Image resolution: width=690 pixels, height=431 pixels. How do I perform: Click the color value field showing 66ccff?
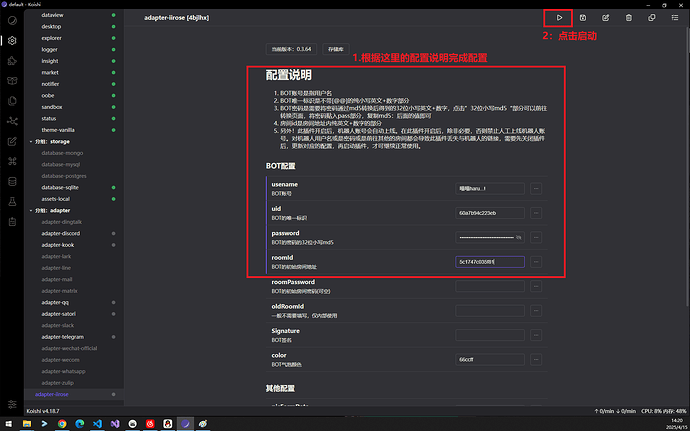click(490, 360)
